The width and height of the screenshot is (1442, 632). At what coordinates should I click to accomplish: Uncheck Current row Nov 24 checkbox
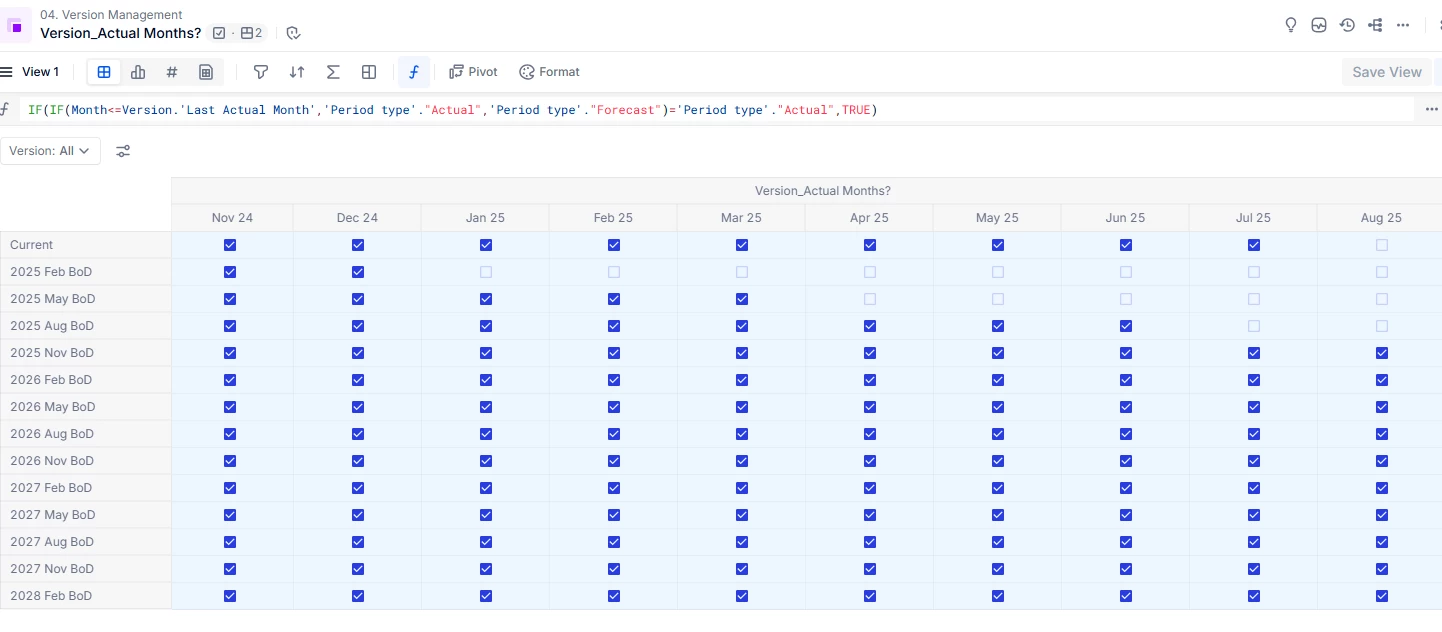coord(230,245)
